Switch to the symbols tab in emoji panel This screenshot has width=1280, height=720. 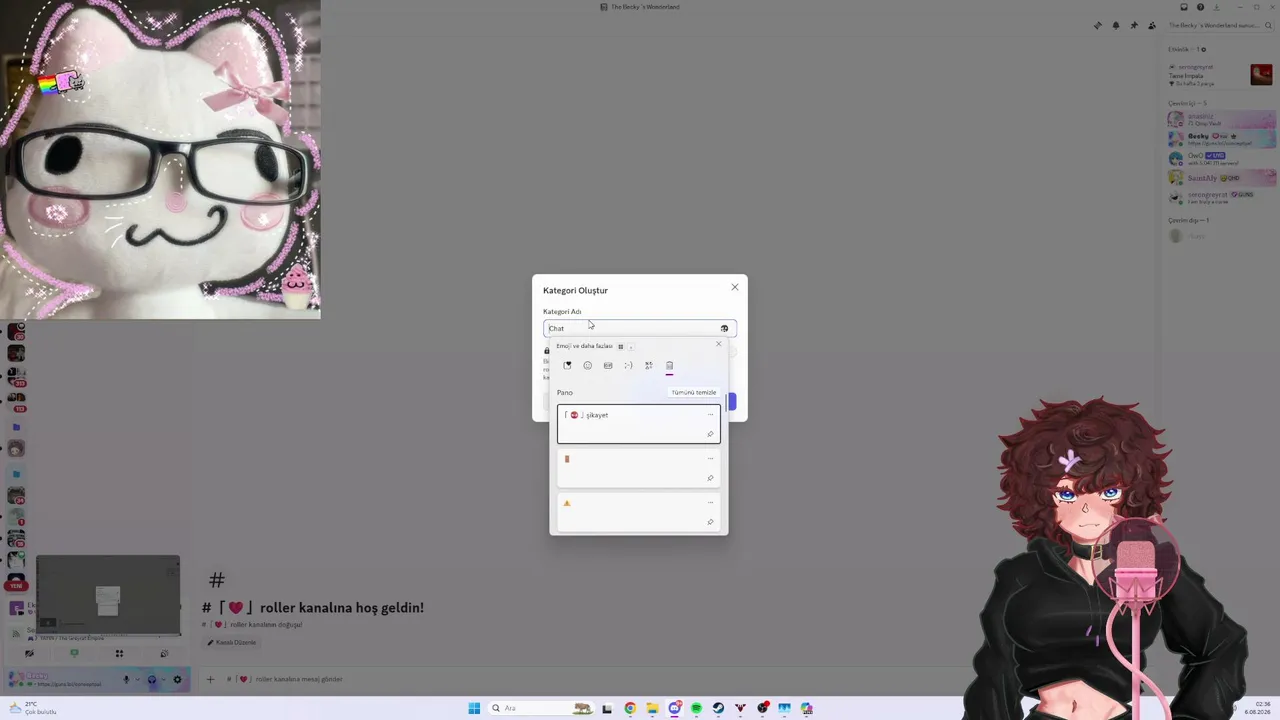point(649,365)
